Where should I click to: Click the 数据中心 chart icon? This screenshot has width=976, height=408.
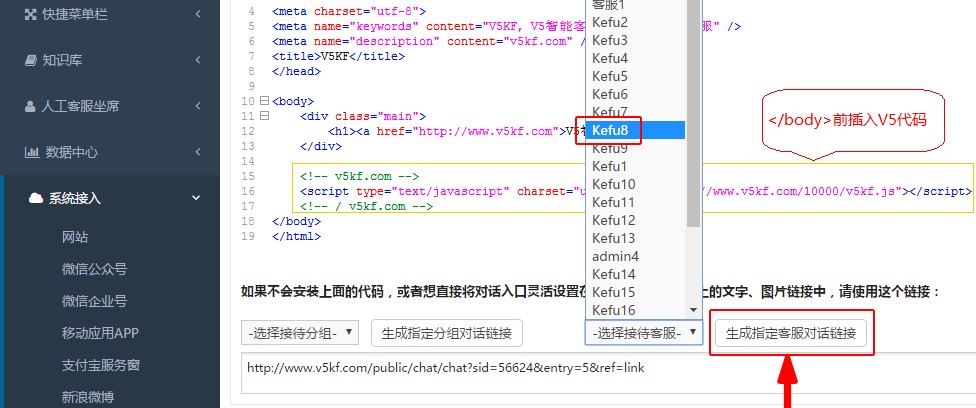(x=31, y=153)
